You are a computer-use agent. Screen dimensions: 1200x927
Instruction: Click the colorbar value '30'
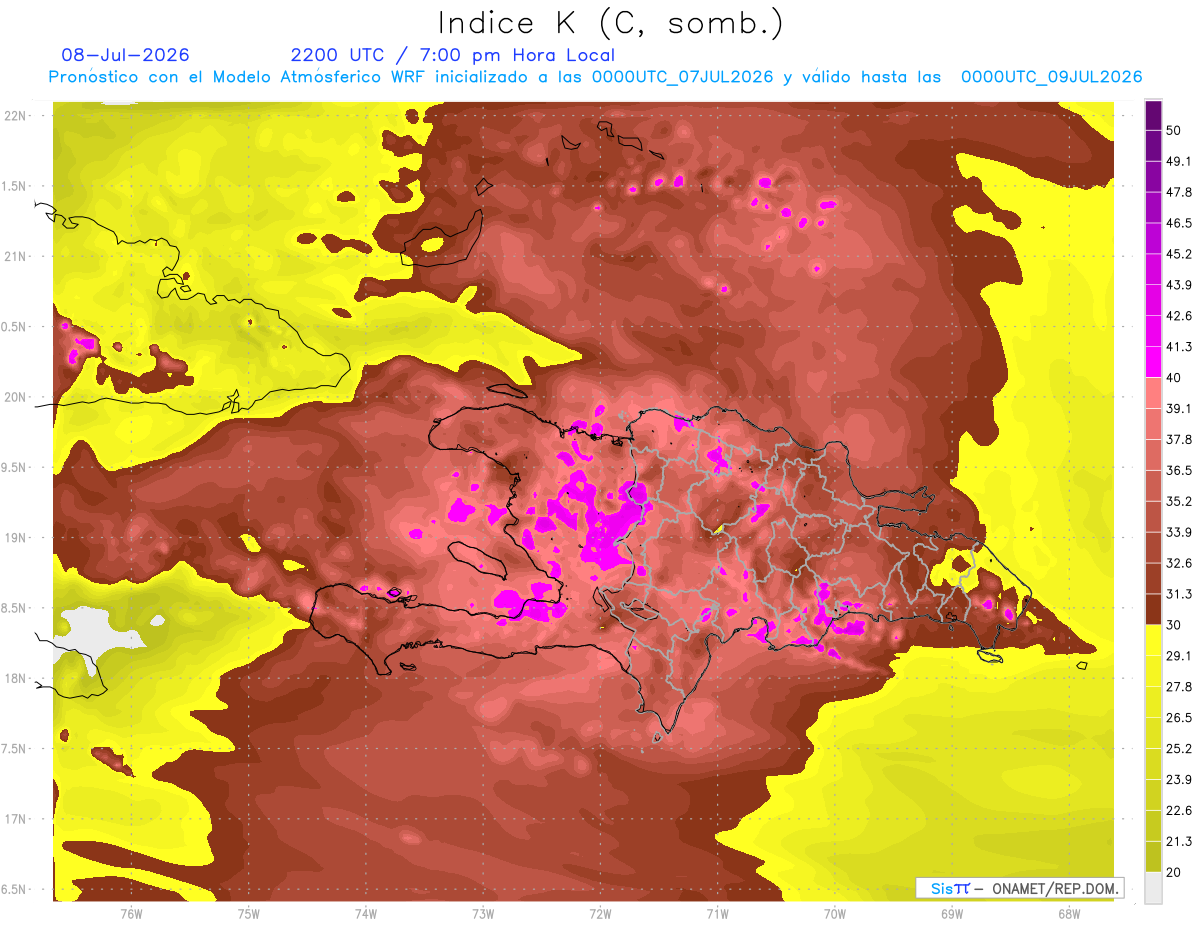click(1174, 625)
